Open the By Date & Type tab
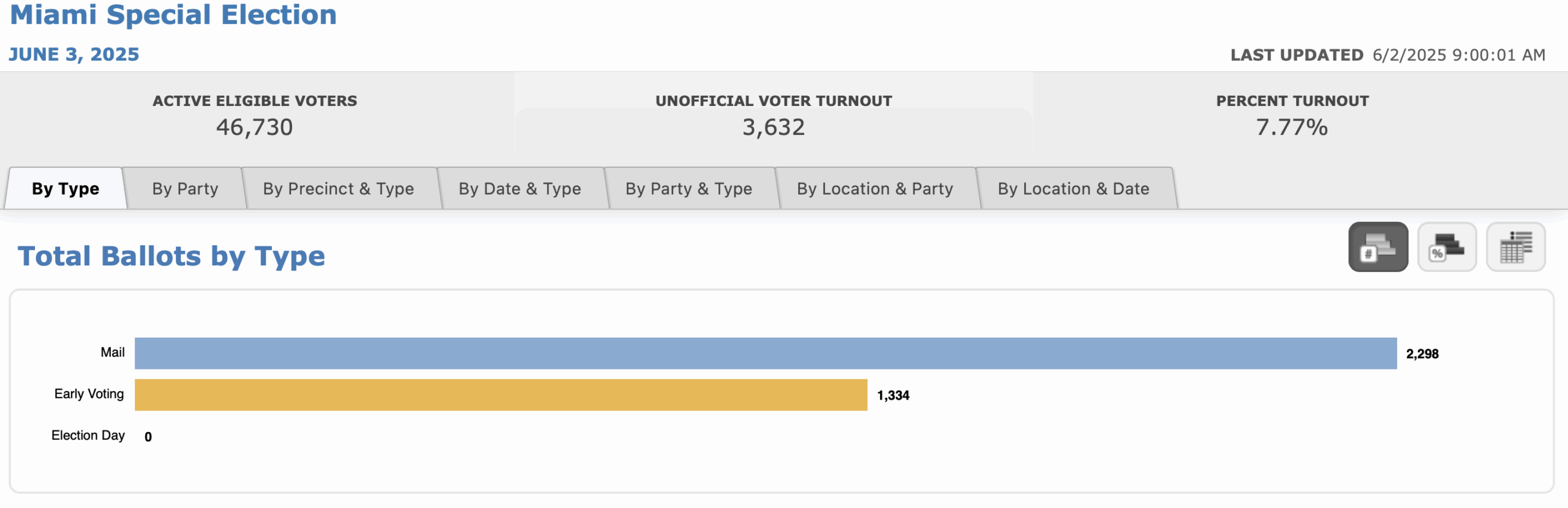Image resolution: width=1568 pixels, height=508 pixels. point(519,189)
